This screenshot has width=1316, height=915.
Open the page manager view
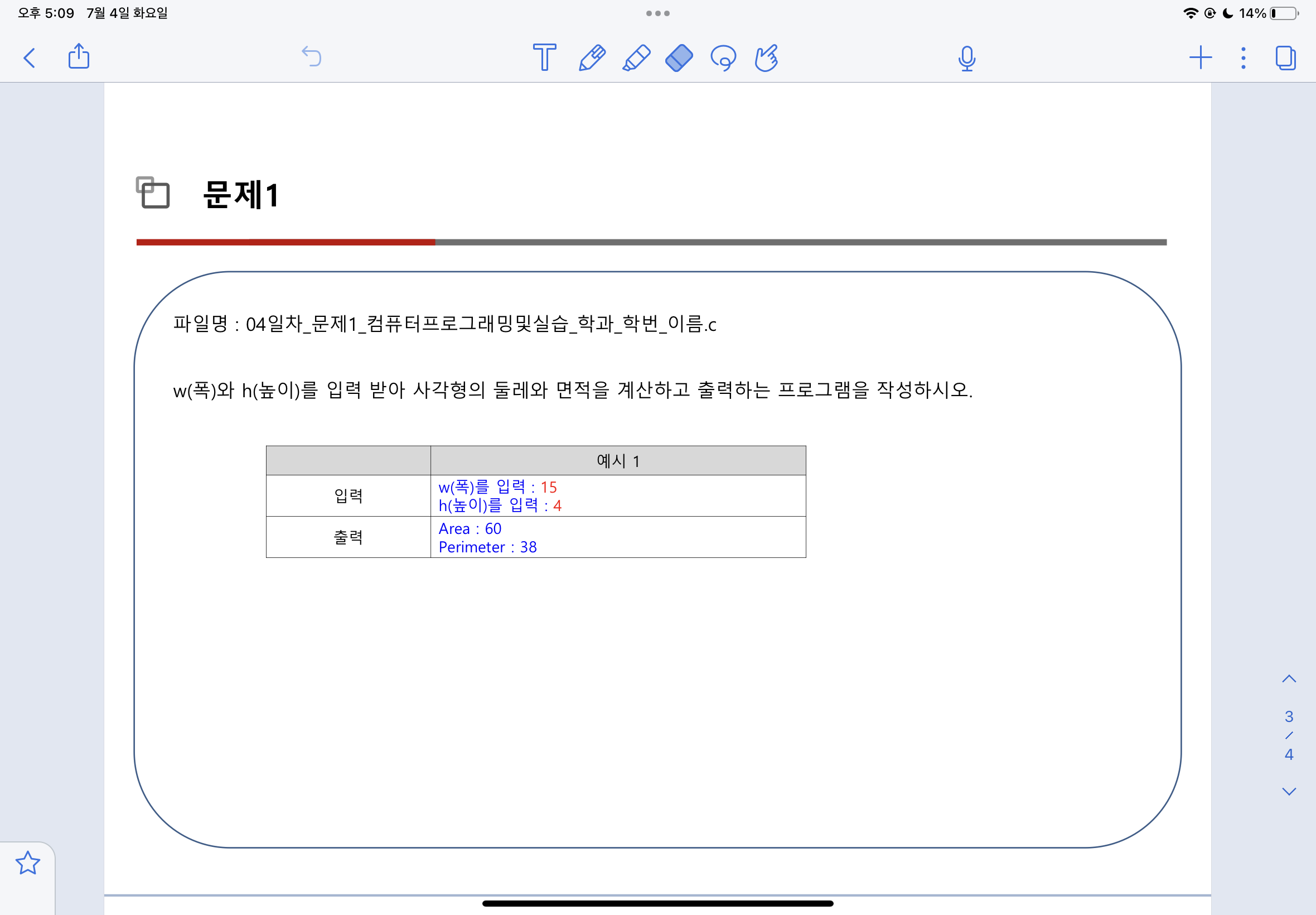coord(1285,57)
